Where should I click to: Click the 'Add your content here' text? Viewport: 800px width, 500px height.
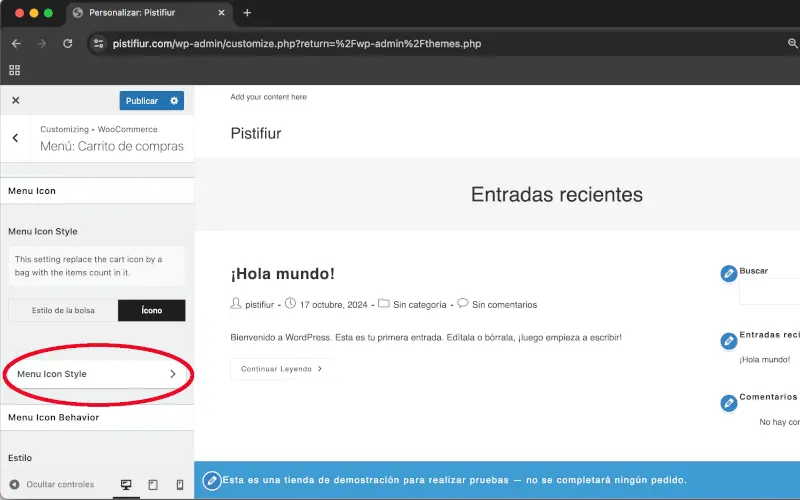[268, 97]
